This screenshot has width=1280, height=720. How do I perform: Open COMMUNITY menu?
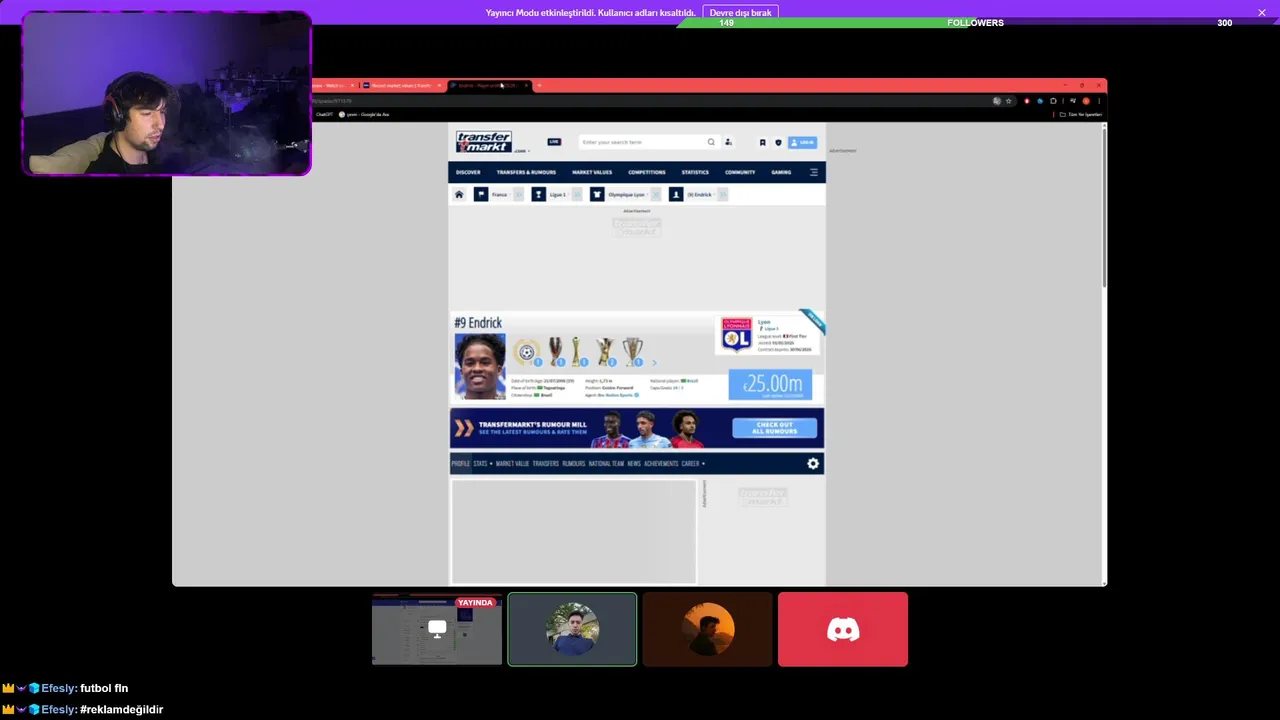(x=740, y=172)
